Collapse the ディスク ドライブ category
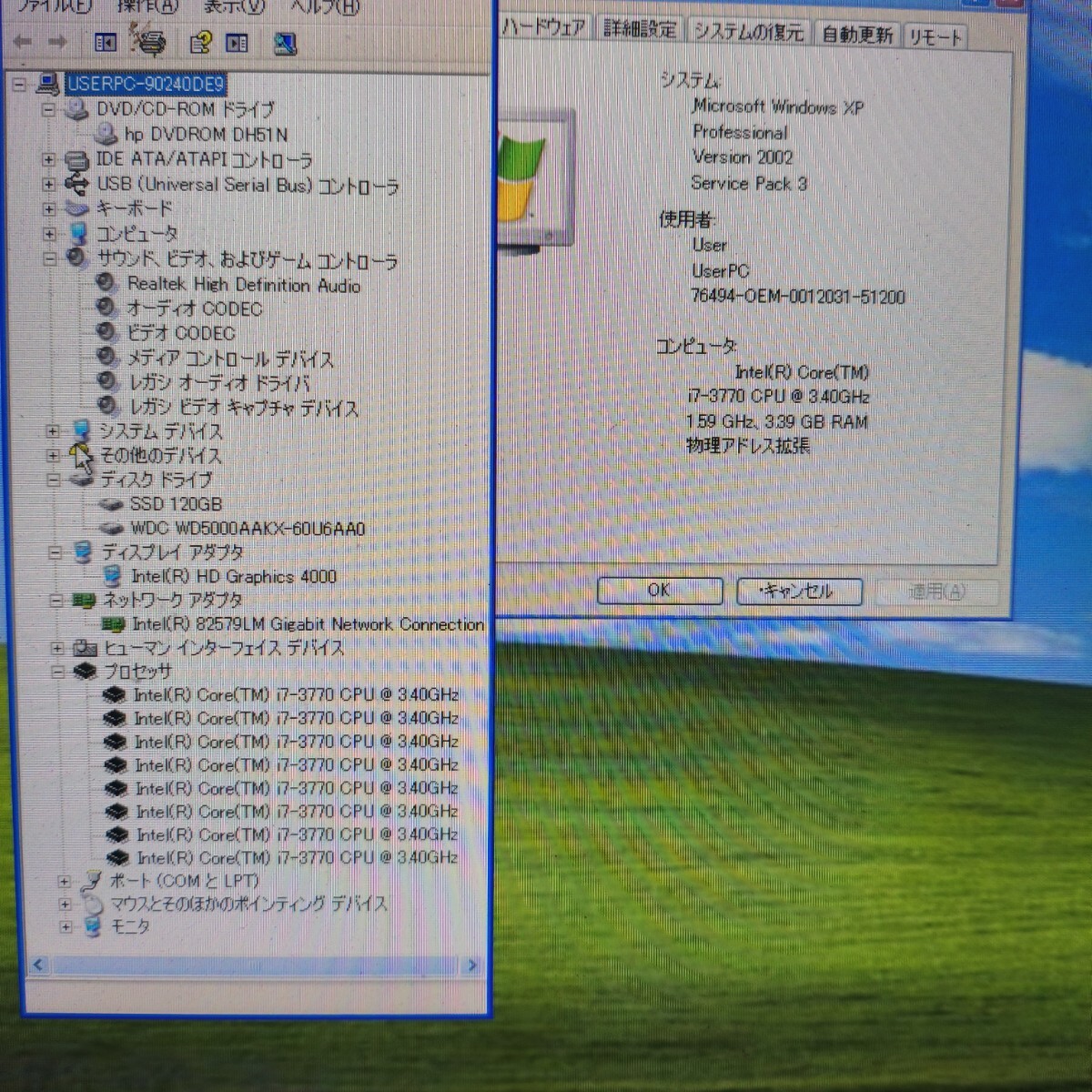 point(53,480)
